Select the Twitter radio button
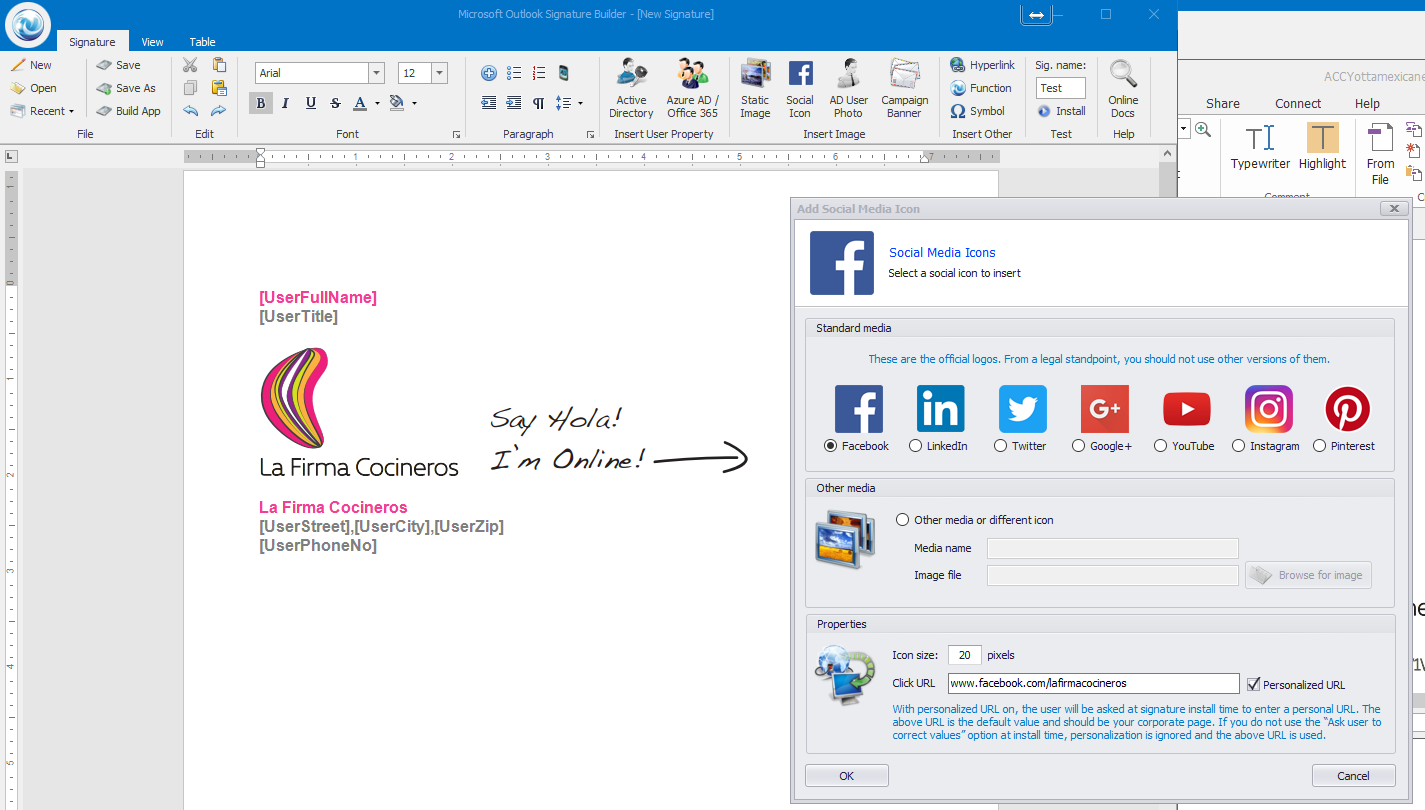 pyautogui.click(x=1000, y=446)
